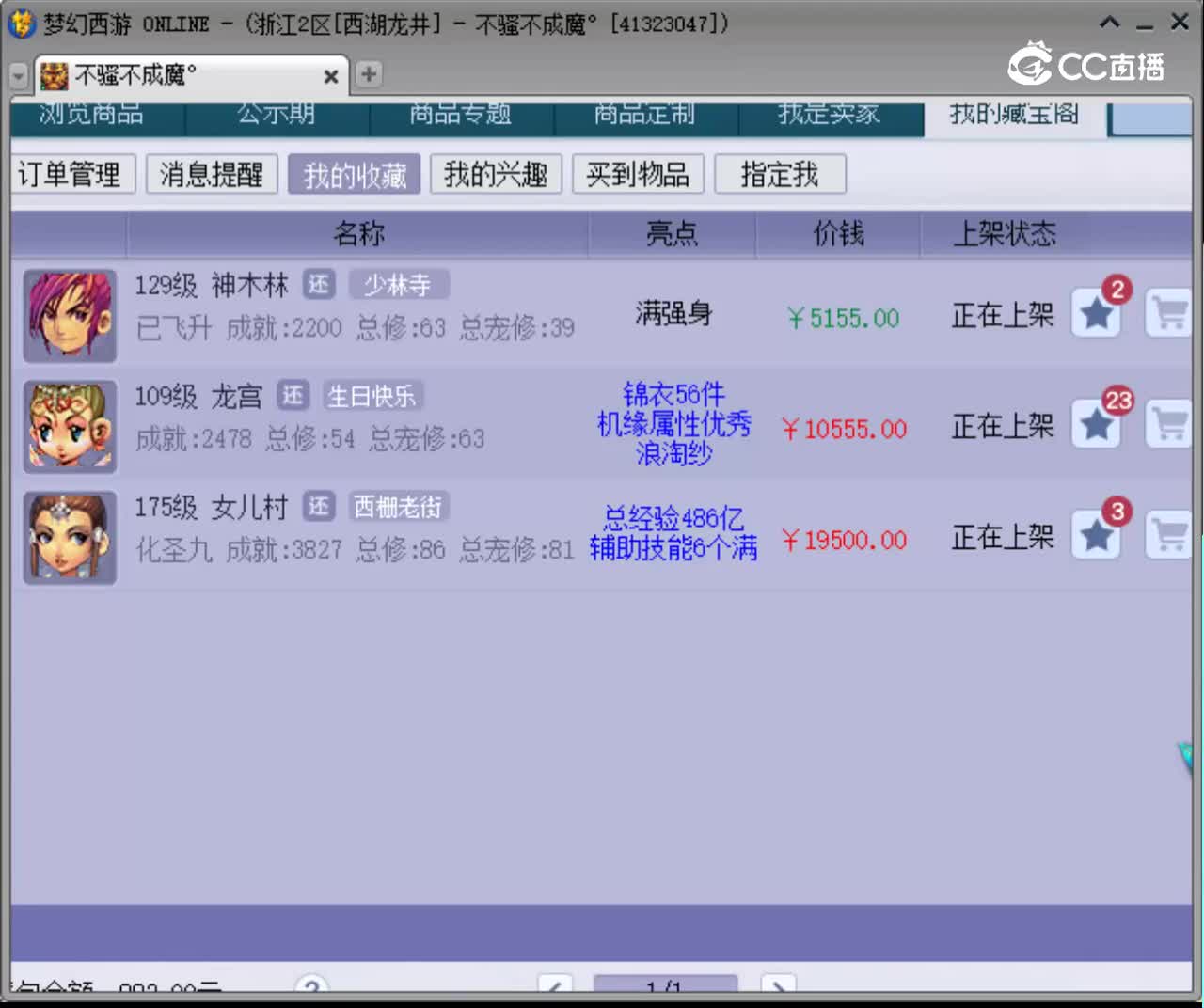
Task: Click highlight text 总经验486亿
Action: tap(673, 518)
